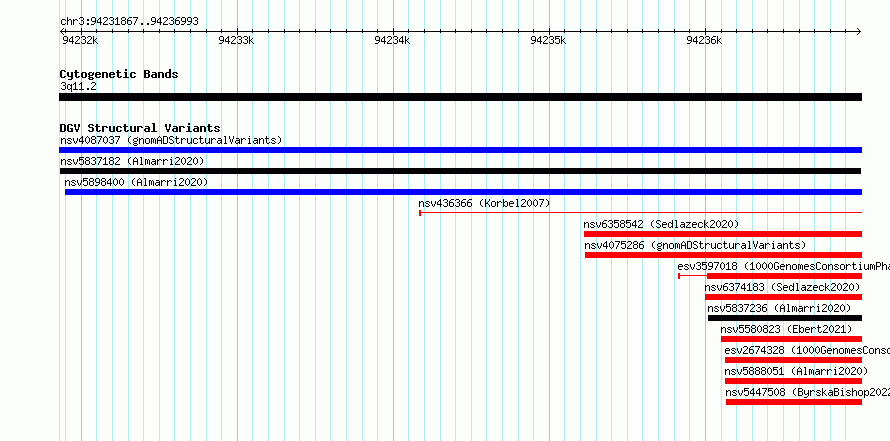Click the esv2674328 1000Genomes label

click(807, 350)
